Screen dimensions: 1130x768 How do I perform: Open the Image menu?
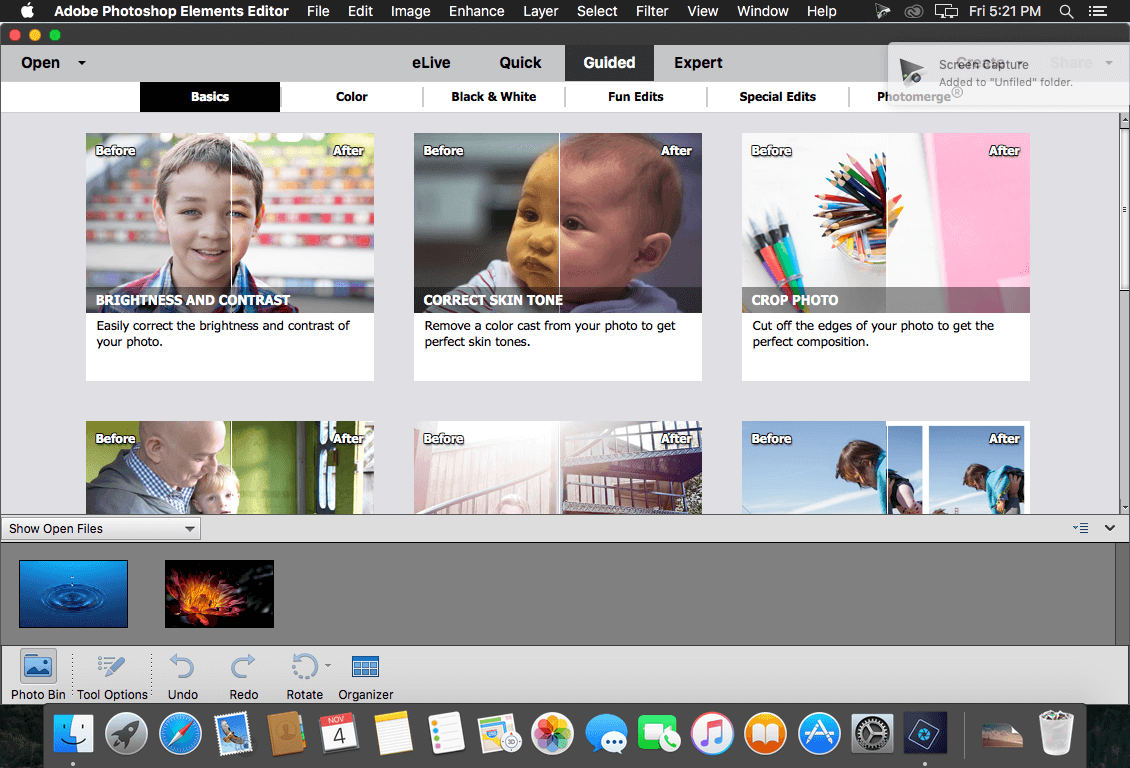(410, 12)
